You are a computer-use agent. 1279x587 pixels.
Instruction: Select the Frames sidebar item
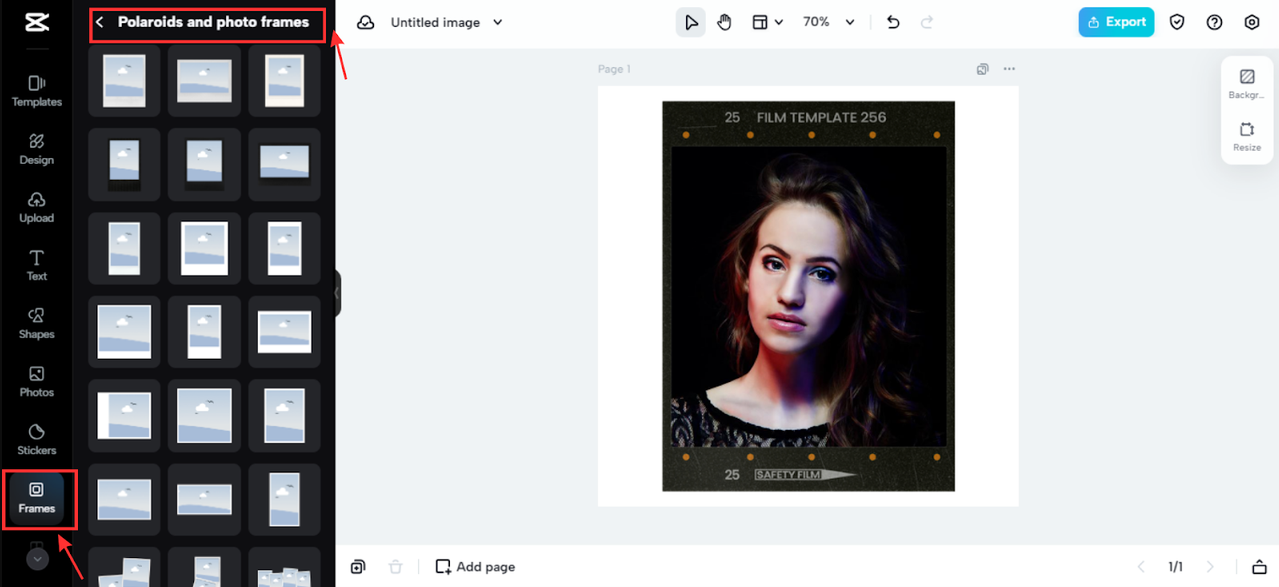click(x=36, y=498)
